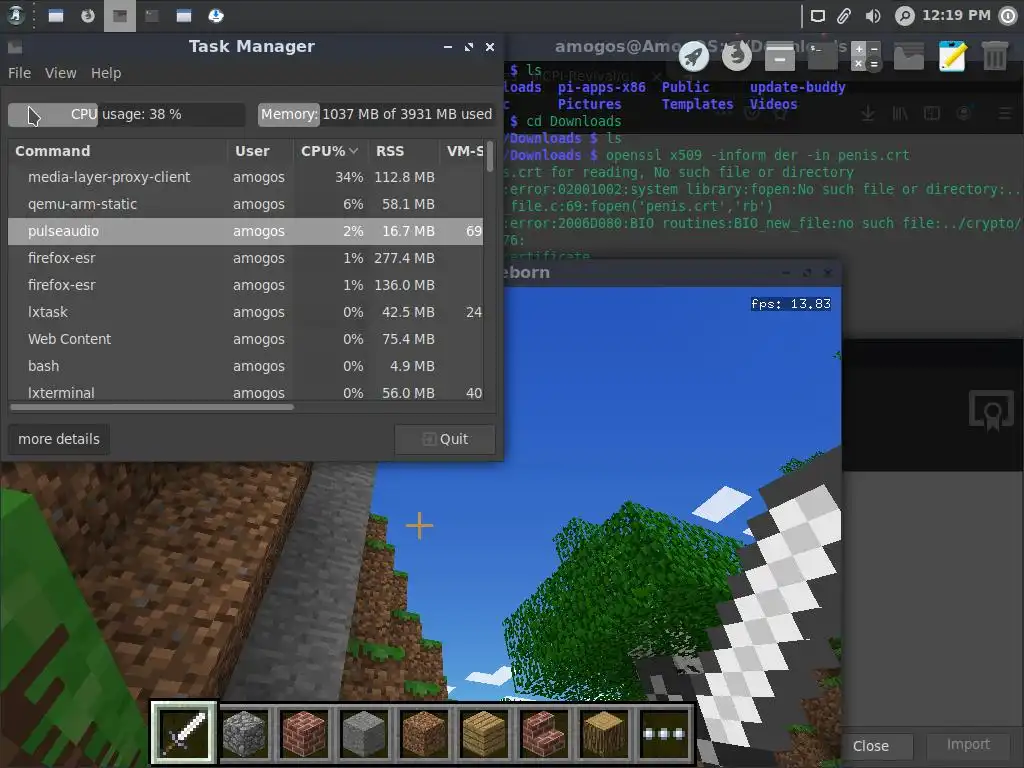Click the Memory usage progress bar
1024x768 pixels.
[x=376, y=114]
